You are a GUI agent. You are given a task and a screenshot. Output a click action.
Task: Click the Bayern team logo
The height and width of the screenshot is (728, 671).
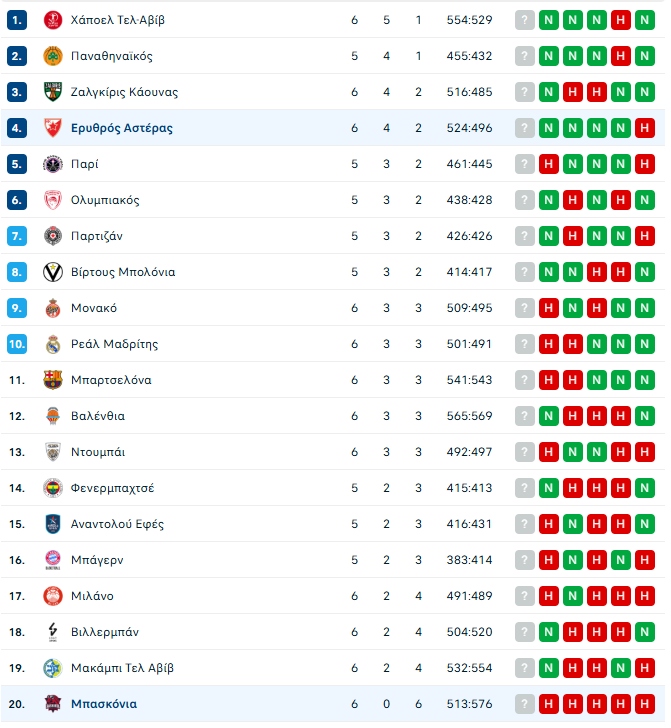[x=53, y=560]
